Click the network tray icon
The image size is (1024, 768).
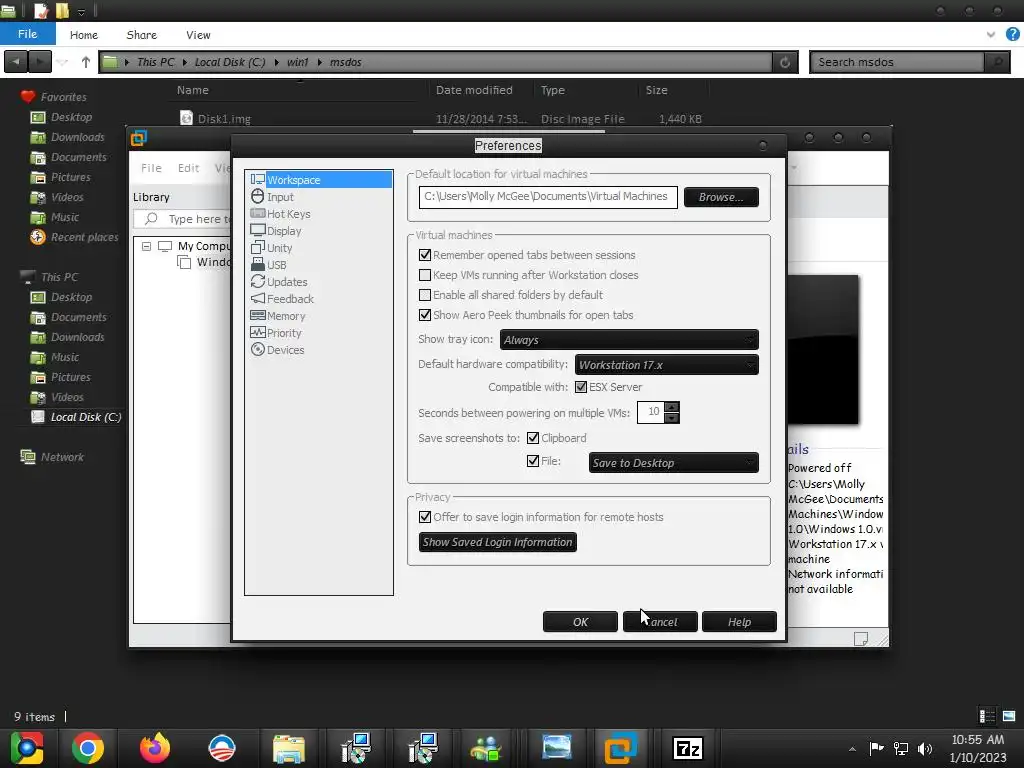(x=901, y=748)
